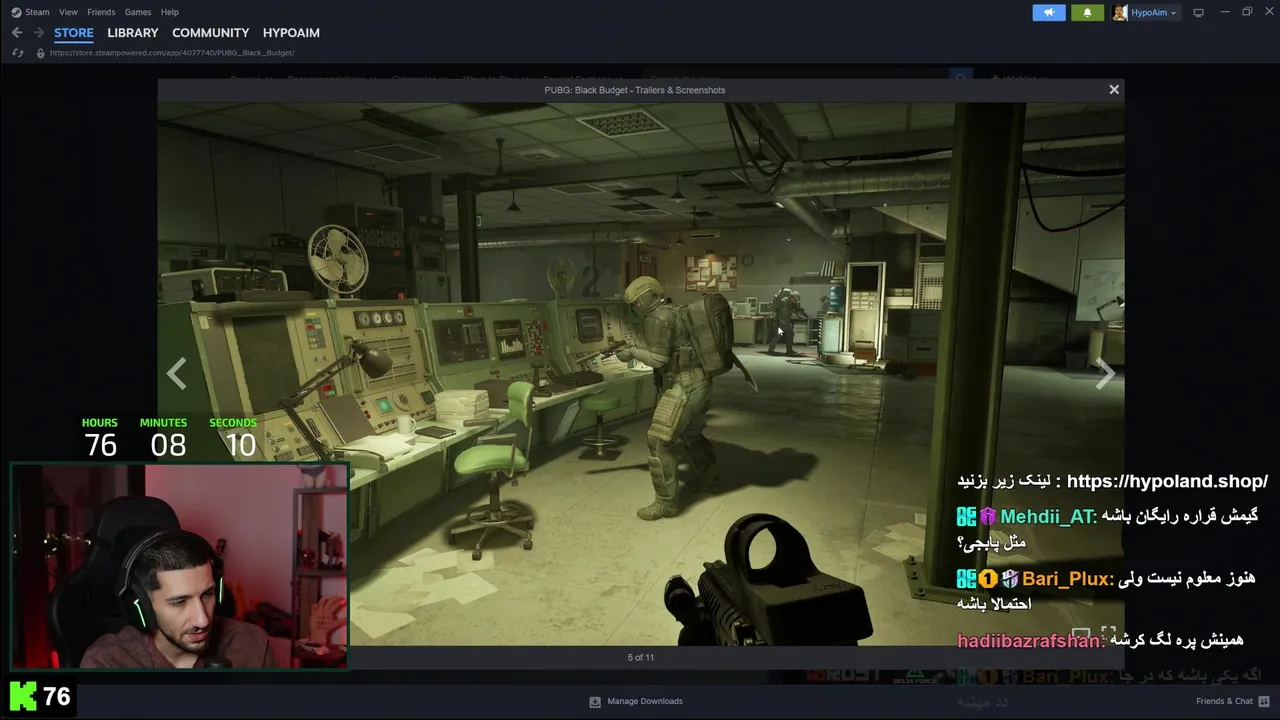1280x720 pixels.
Task: Click the PUBG screenshot image
Action: tap(640, 374)
